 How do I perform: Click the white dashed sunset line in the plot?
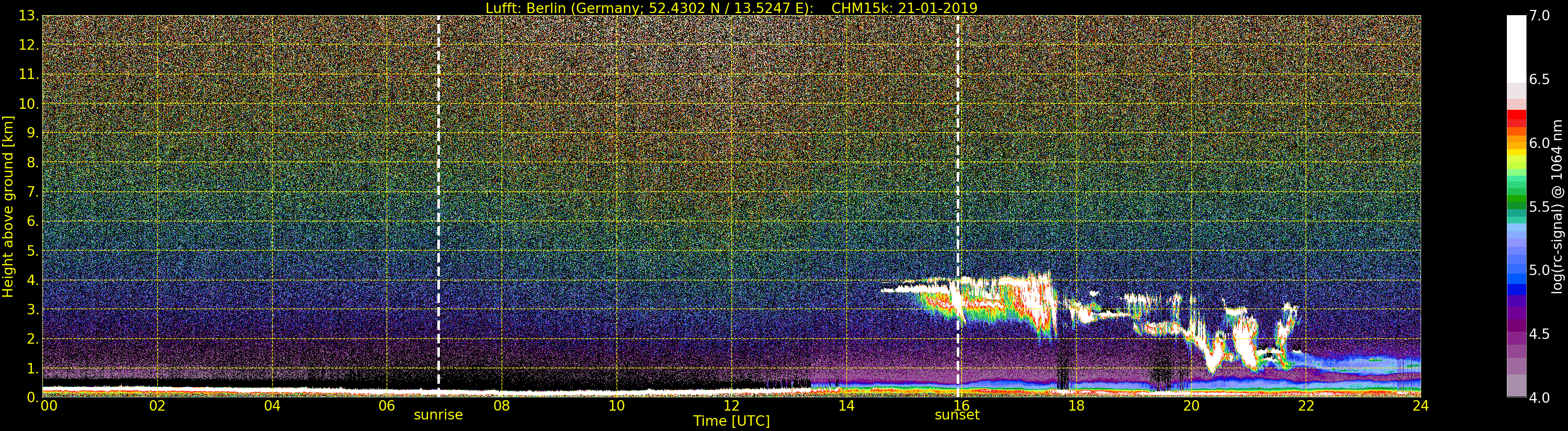pos(958,206)
